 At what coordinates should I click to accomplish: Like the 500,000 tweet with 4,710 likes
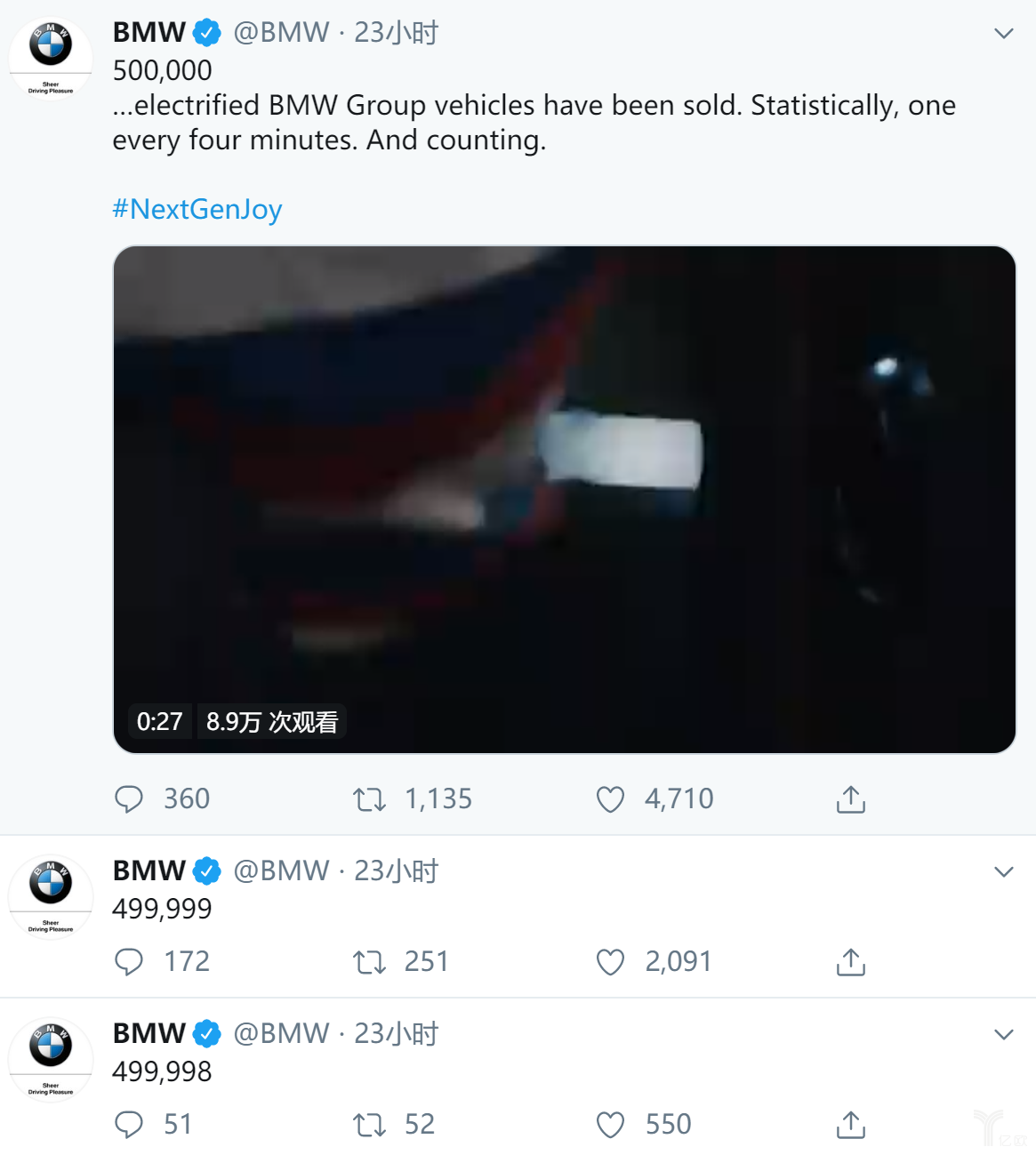[x=610, y=799]
